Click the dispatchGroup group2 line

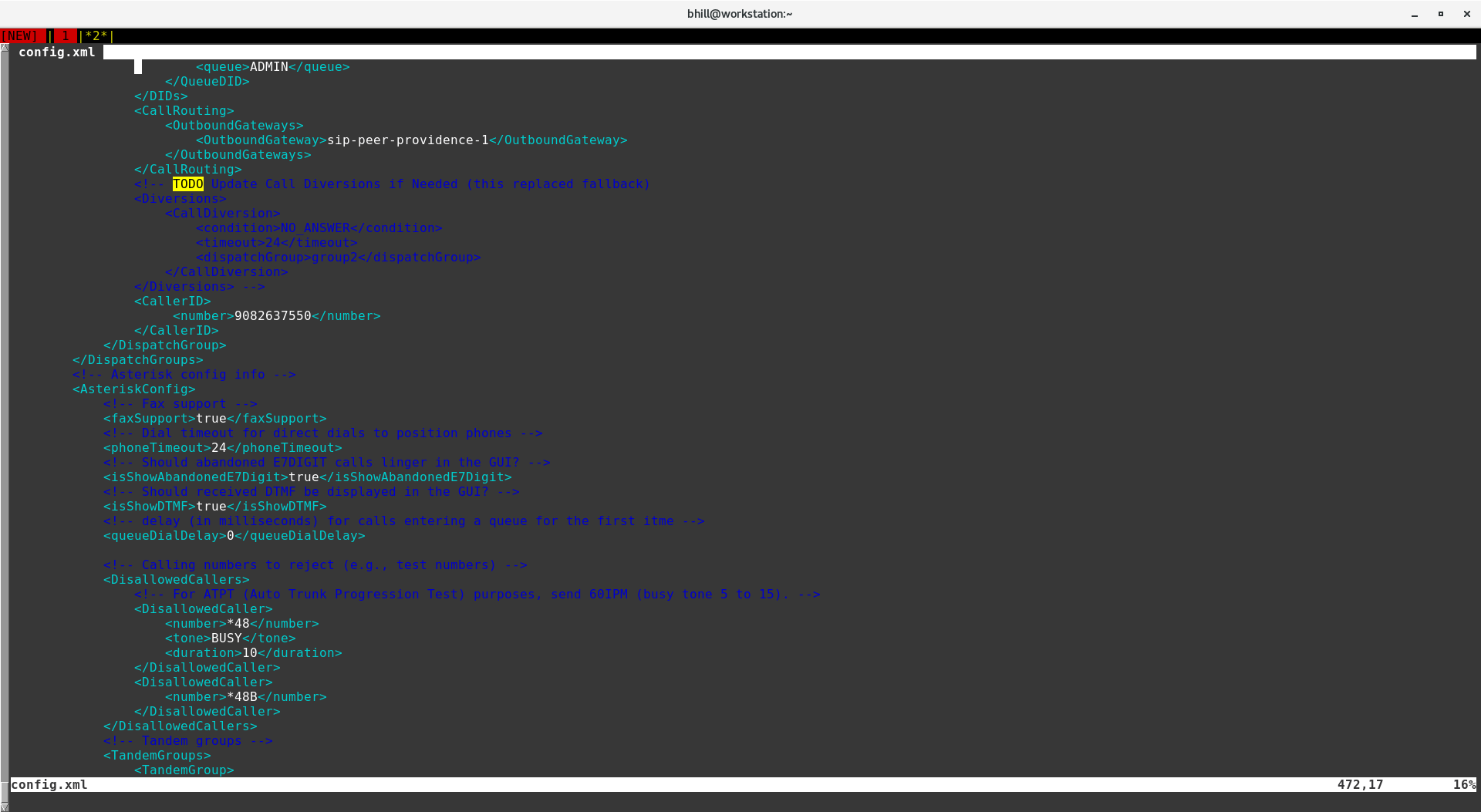pos(339,257)
